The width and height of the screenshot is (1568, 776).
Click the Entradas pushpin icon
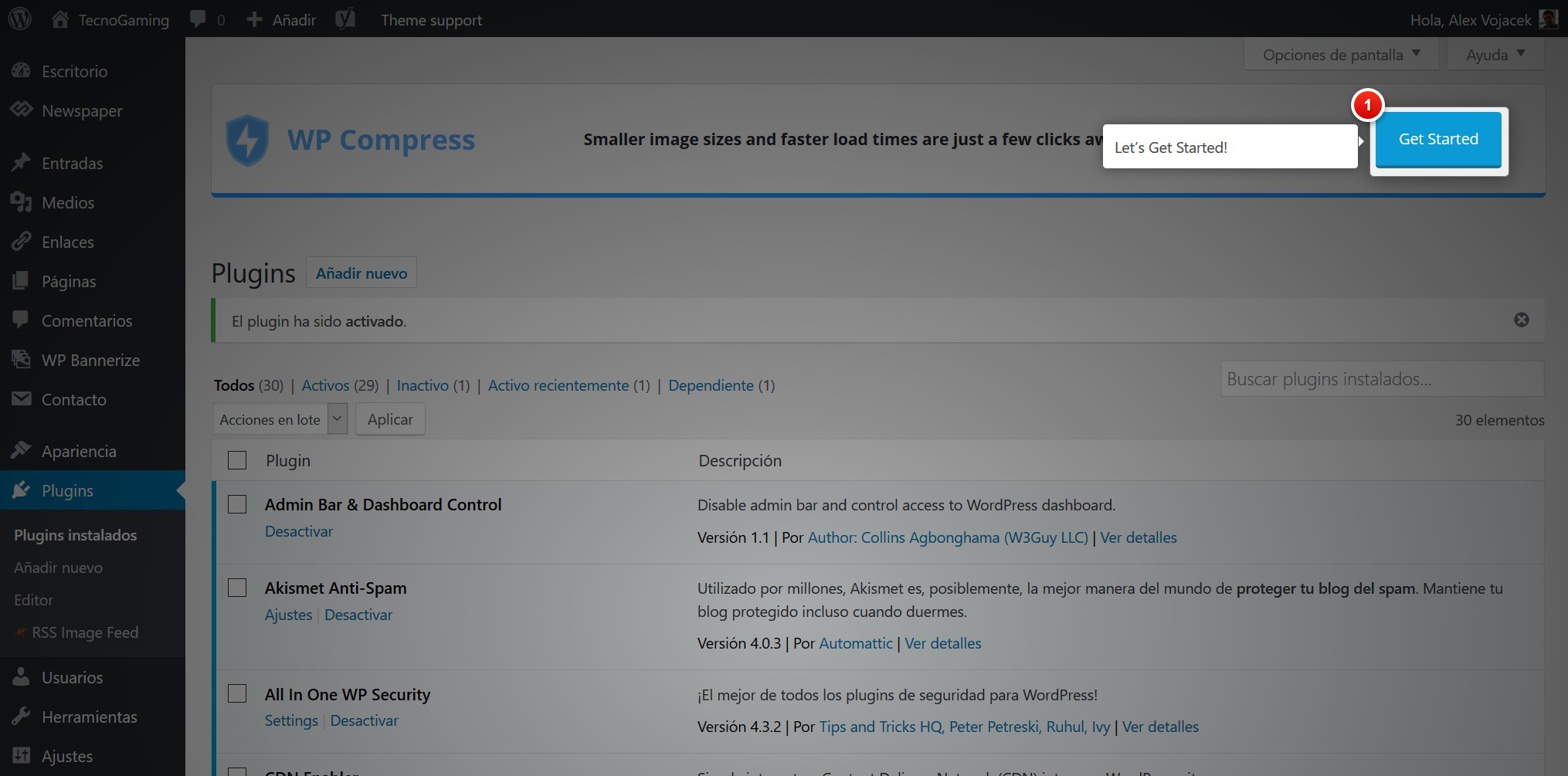[21, 162]
